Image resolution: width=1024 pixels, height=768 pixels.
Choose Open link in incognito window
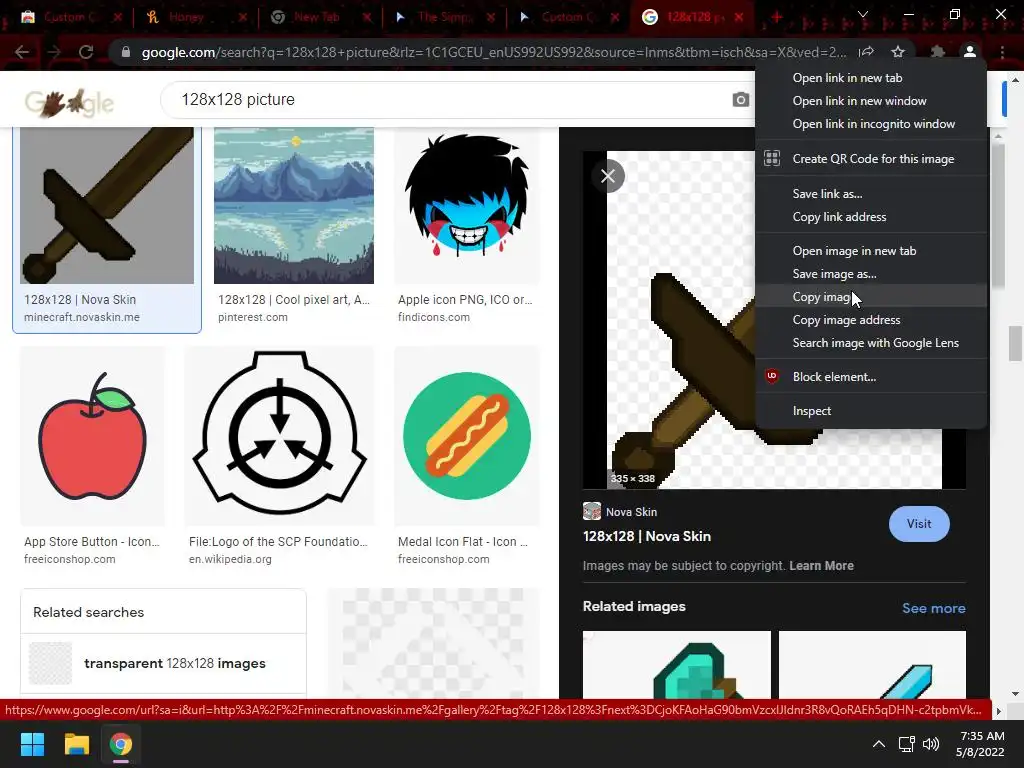pyautogui.click(x=871, y=123)
